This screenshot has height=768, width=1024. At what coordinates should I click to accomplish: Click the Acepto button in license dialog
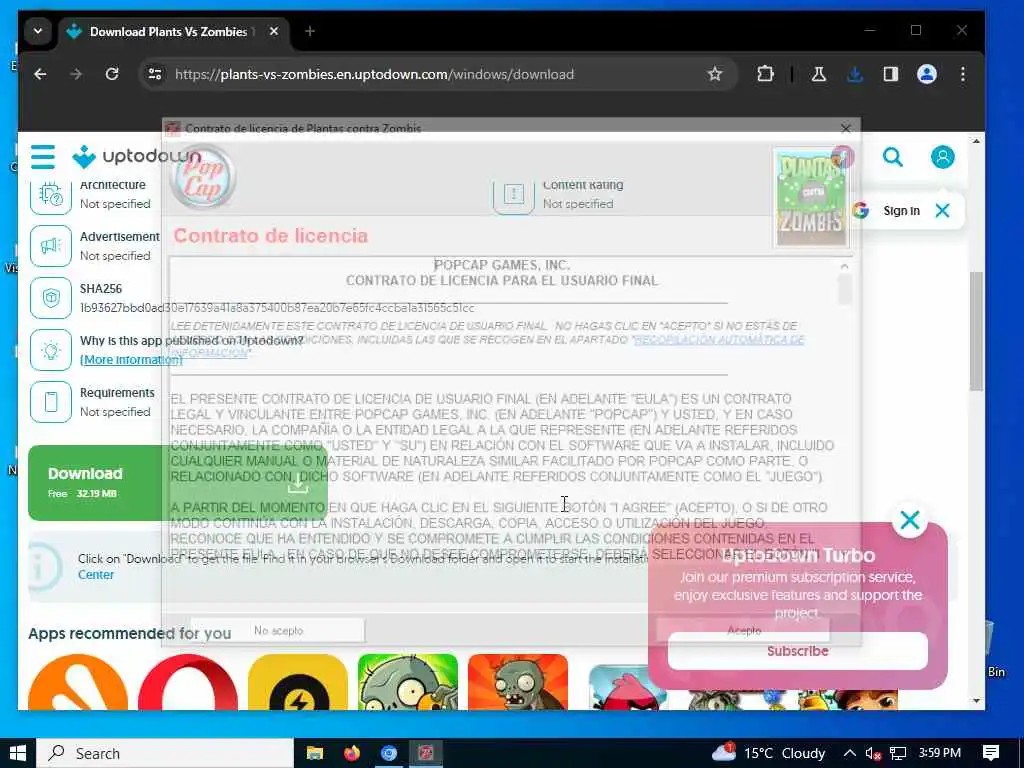click(743, 630)
